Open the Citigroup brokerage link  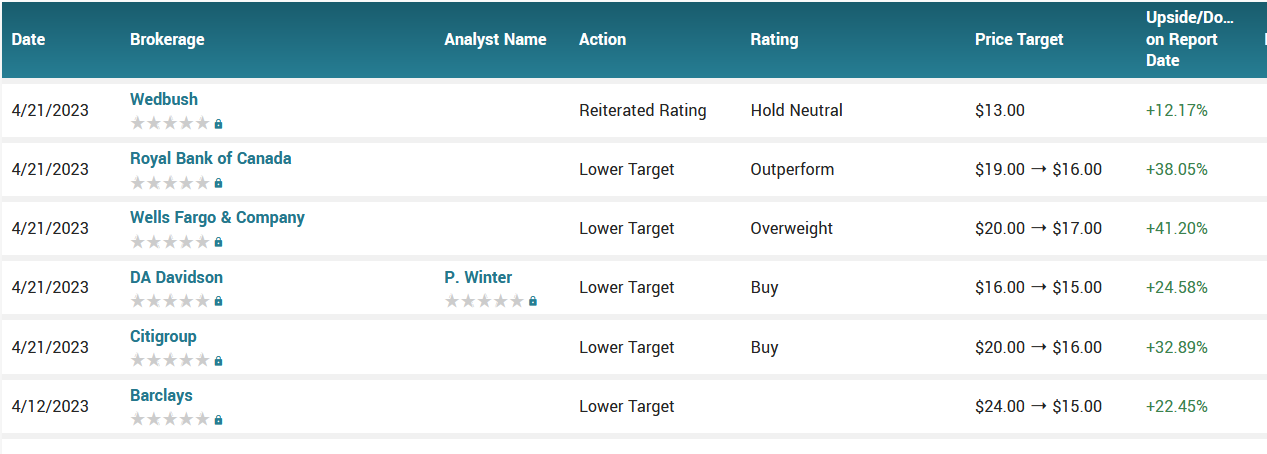click(163, 336)
